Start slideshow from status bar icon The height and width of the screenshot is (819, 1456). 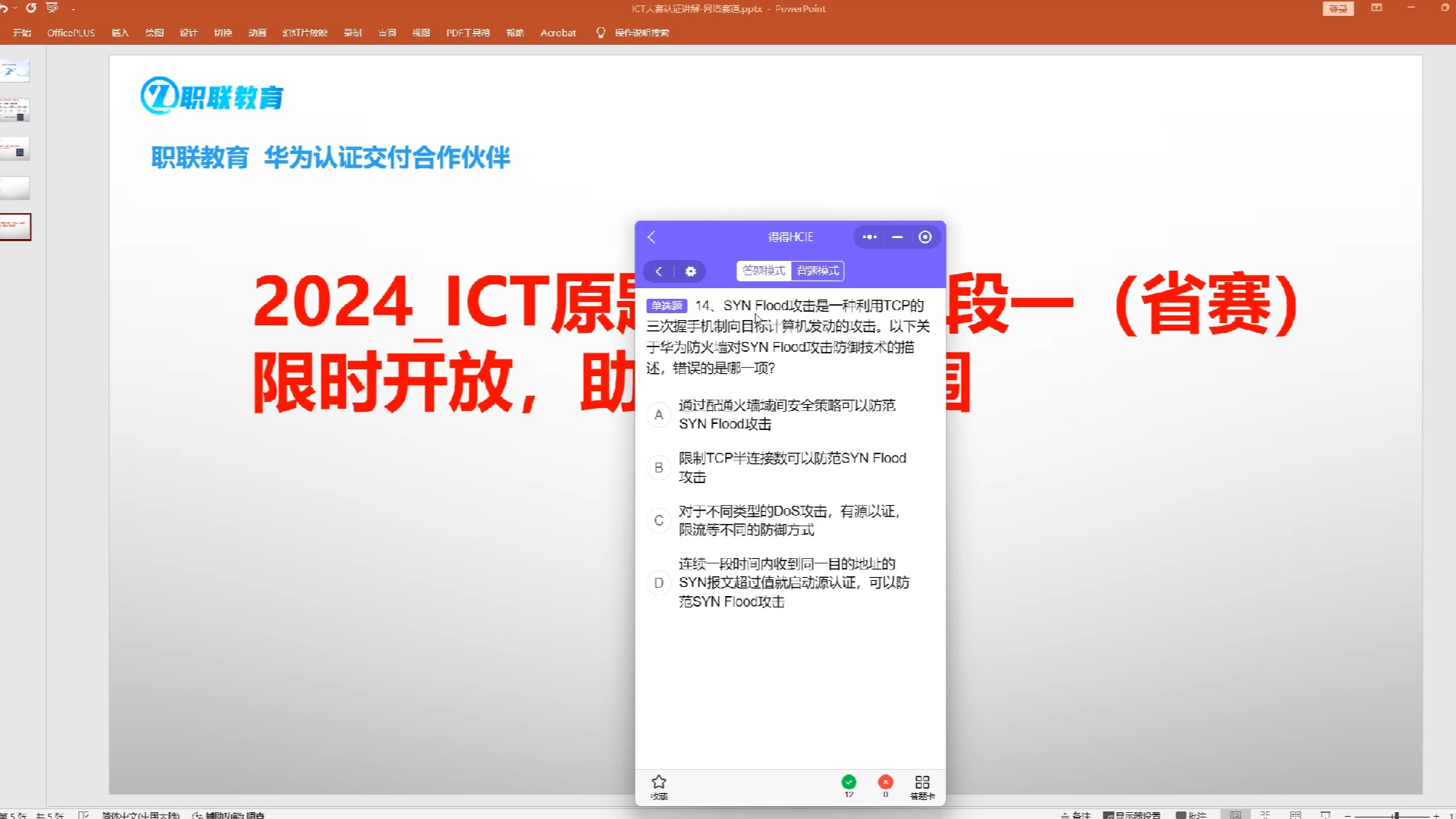(x=1325, y=814)
